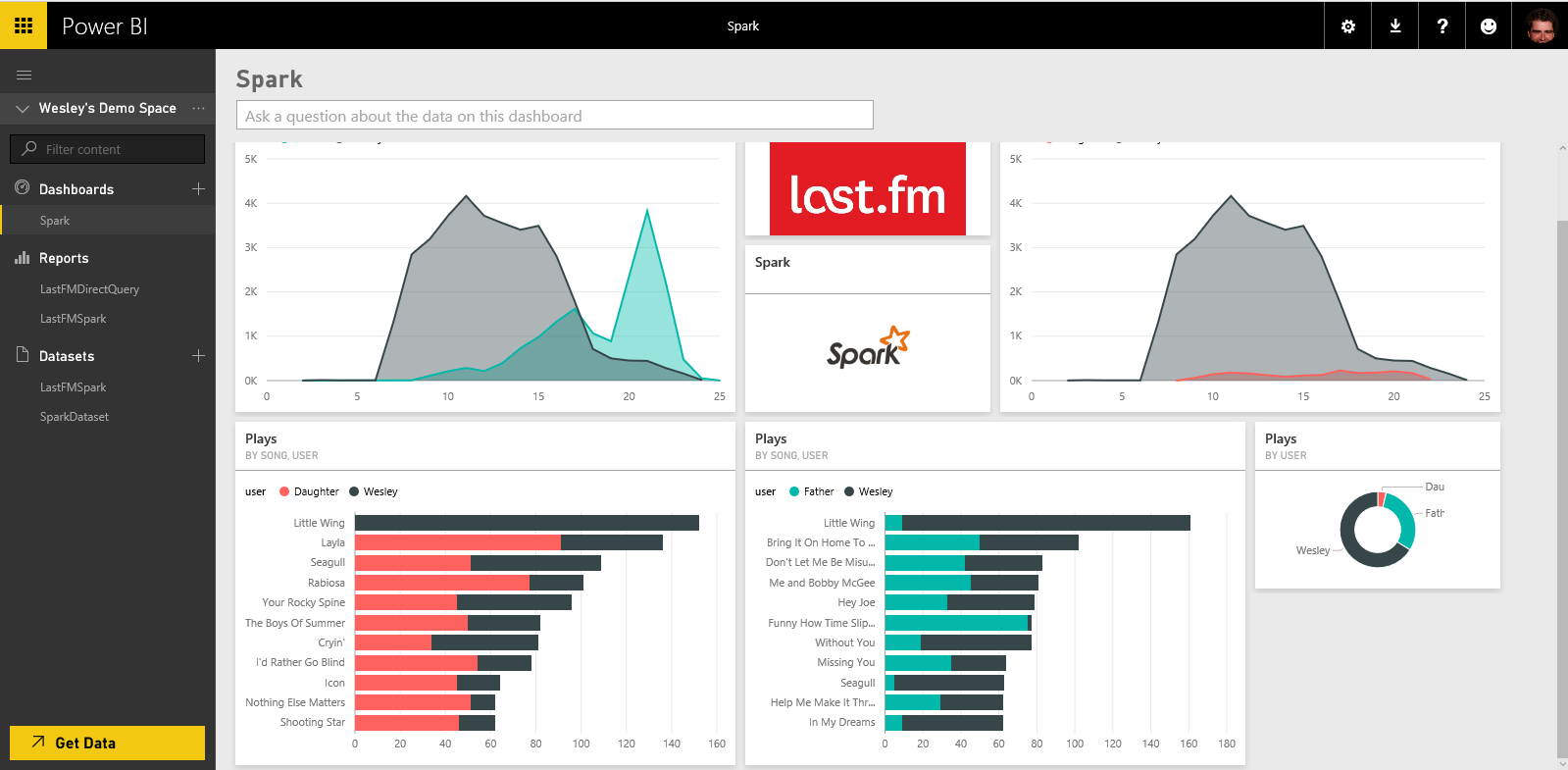Collapse the navigation pane hamburger icon
The image size is (1568, 770).
pyautogui.click(x=25, y=76)
